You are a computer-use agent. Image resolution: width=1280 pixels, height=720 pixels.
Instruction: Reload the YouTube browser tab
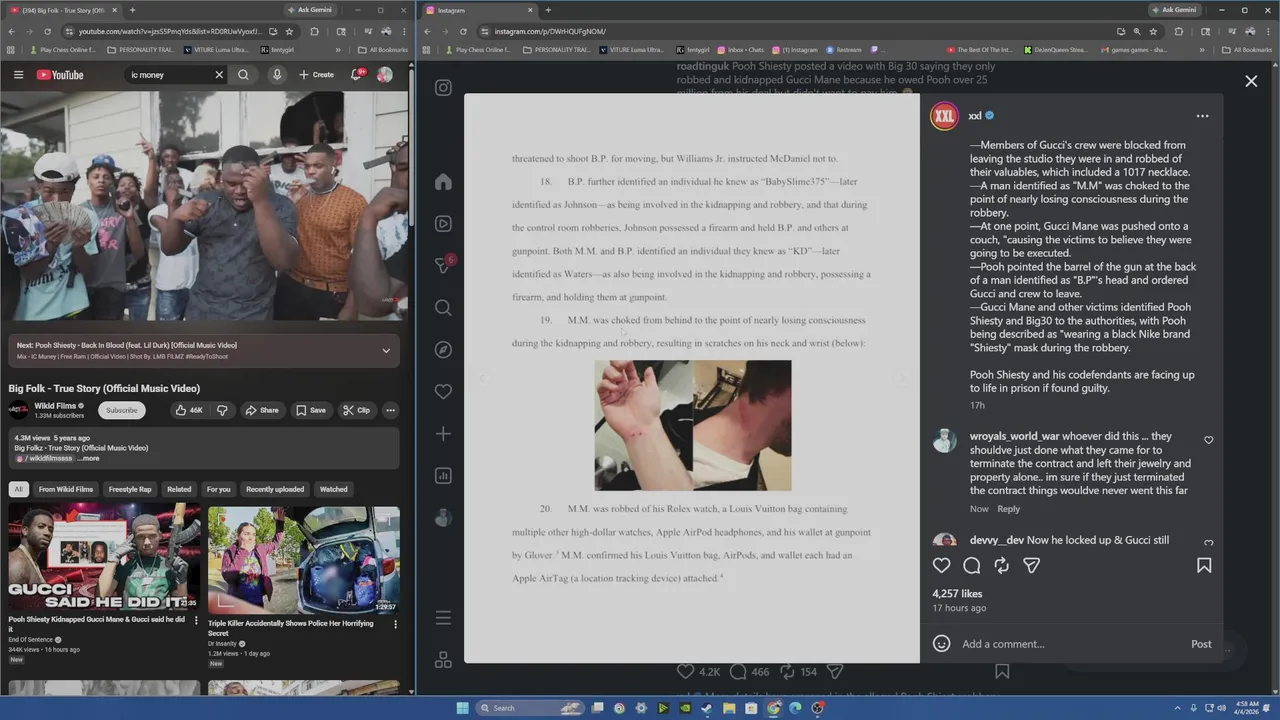pos(47,31)
